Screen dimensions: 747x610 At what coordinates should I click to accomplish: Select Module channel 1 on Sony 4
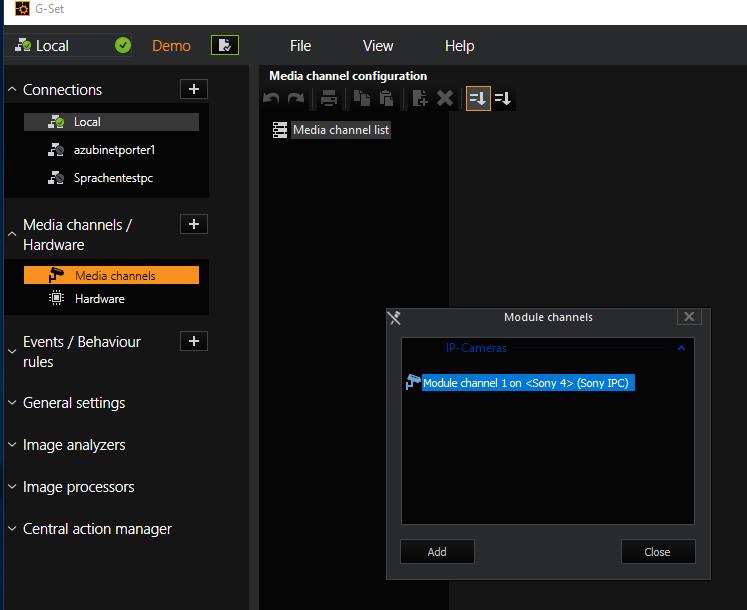pos(527,383)
